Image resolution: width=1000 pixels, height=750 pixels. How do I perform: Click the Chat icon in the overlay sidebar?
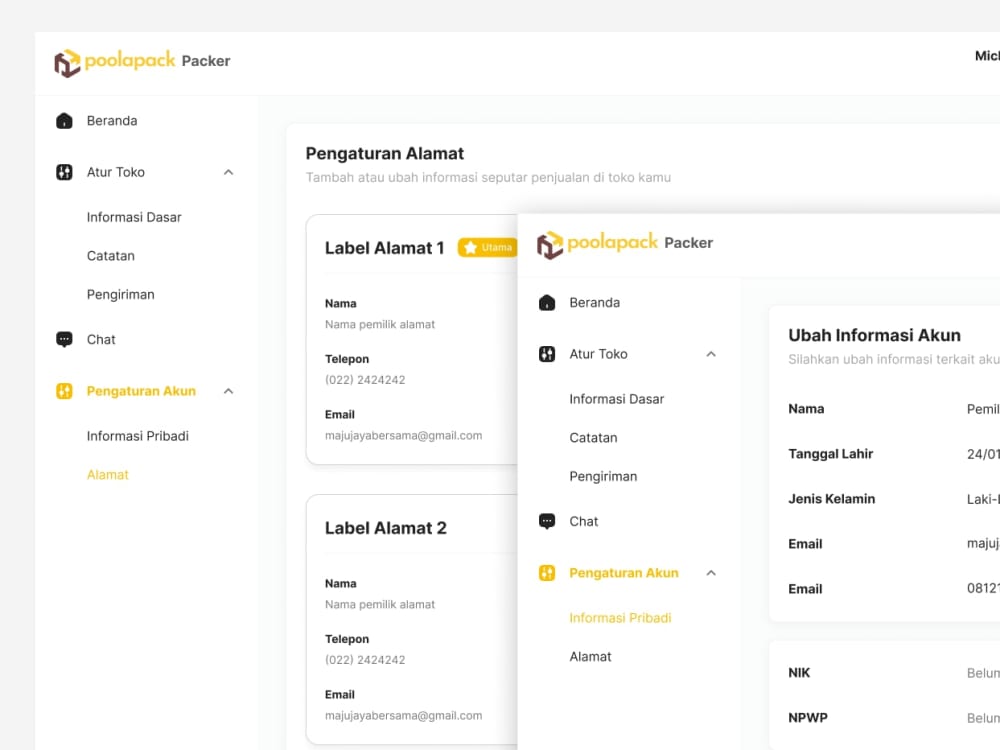point(547,520)
